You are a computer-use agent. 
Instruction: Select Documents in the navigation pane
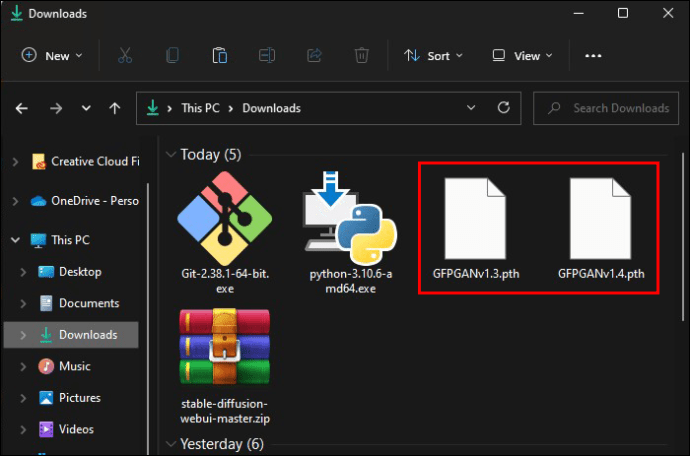88,303
